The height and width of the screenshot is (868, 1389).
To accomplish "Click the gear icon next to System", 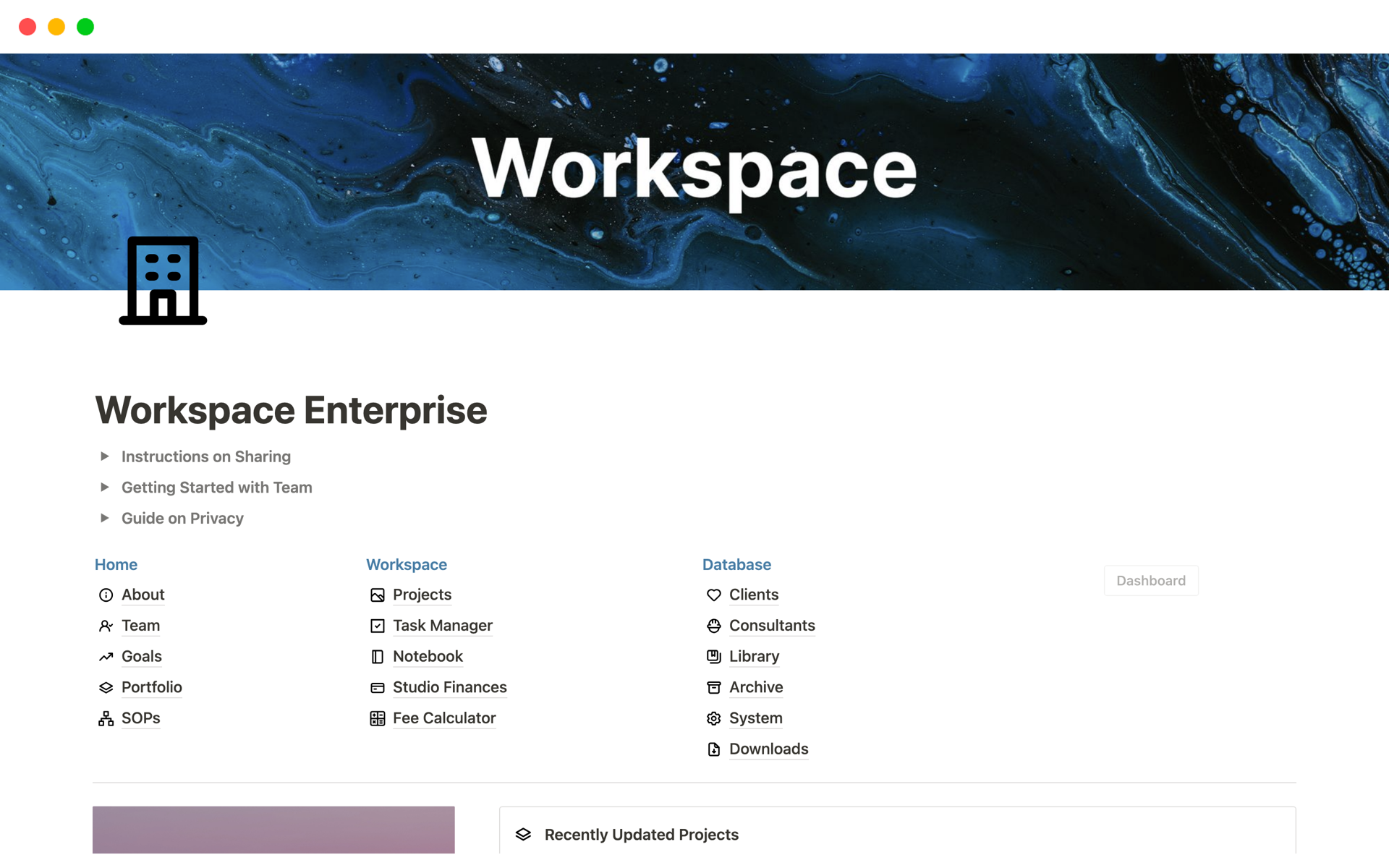I will 713,718.
